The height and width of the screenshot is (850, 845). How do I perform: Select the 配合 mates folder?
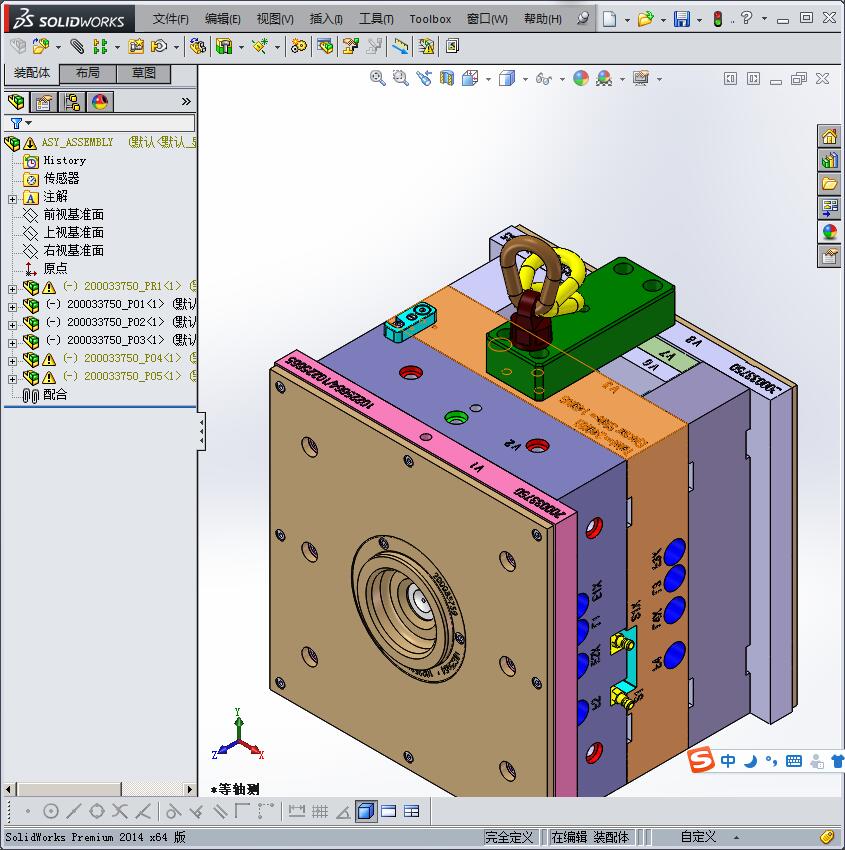(x=55, y=394)
